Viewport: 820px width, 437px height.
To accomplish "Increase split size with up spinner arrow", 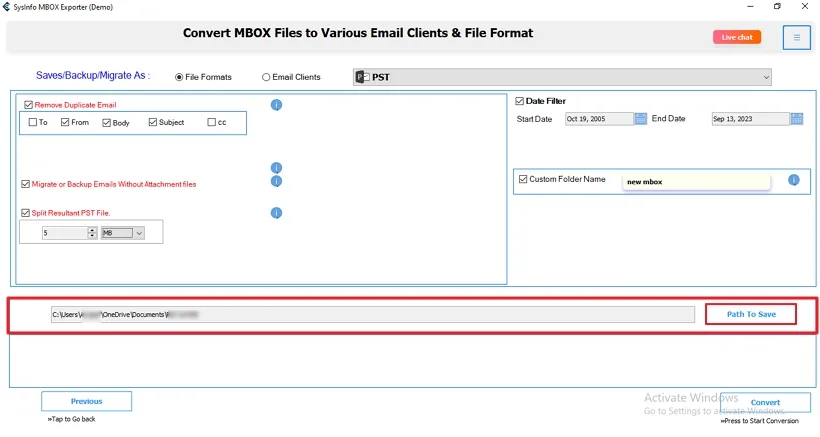I will pos(92,230).
